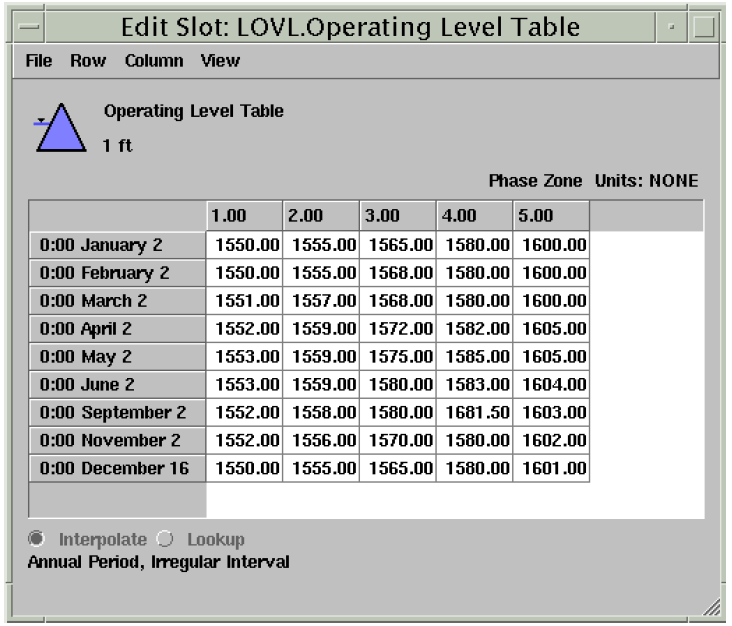
Task: Open the File menu
Action: tap(38, 61)
